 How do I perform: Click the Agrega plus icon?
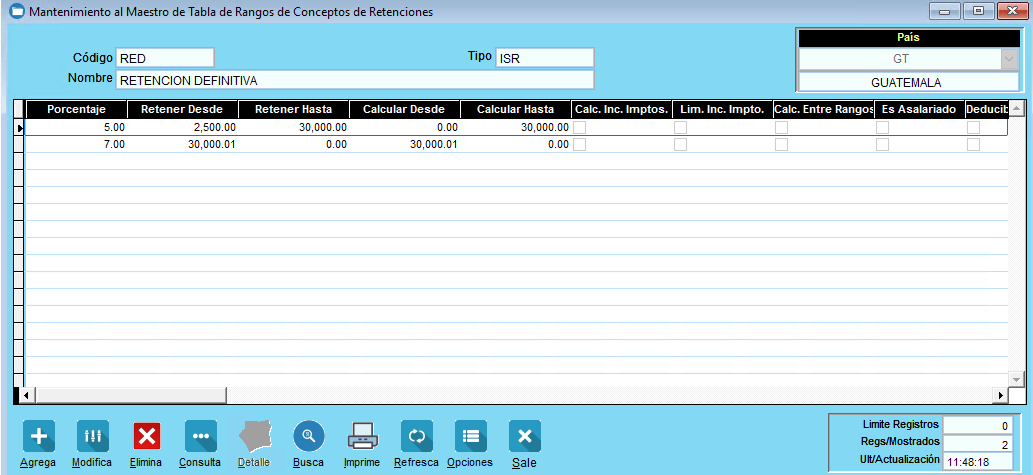coord(38,436)
